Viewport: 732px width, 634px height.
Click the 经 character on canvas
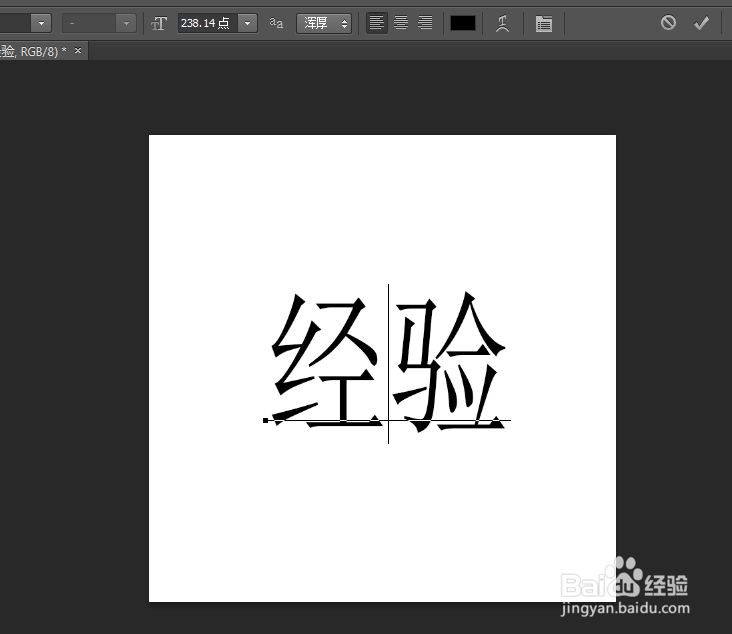point(327,360)
